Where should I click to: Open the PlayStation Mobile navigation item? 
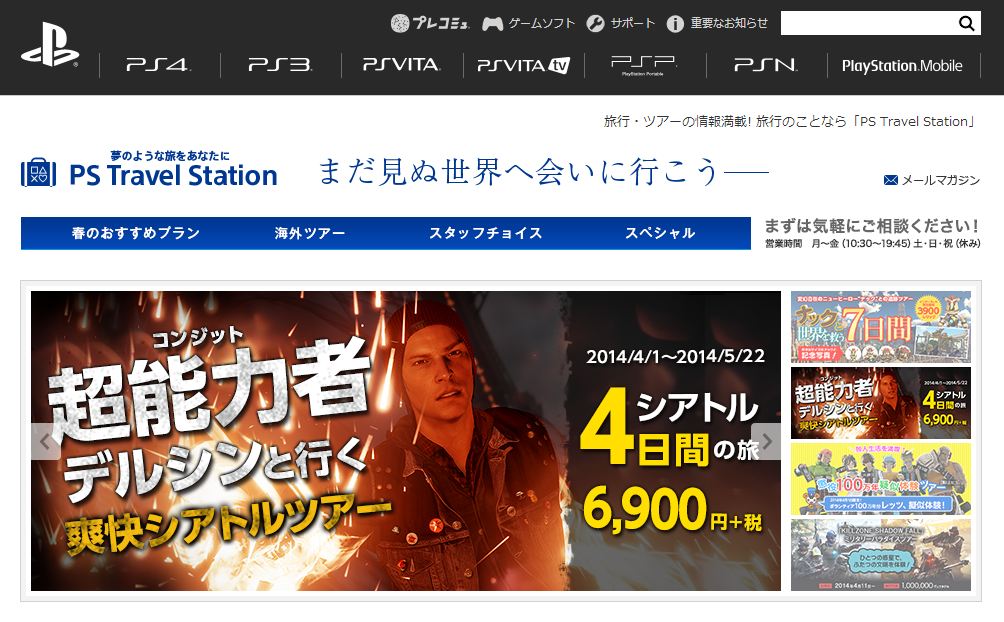[902, 65]
